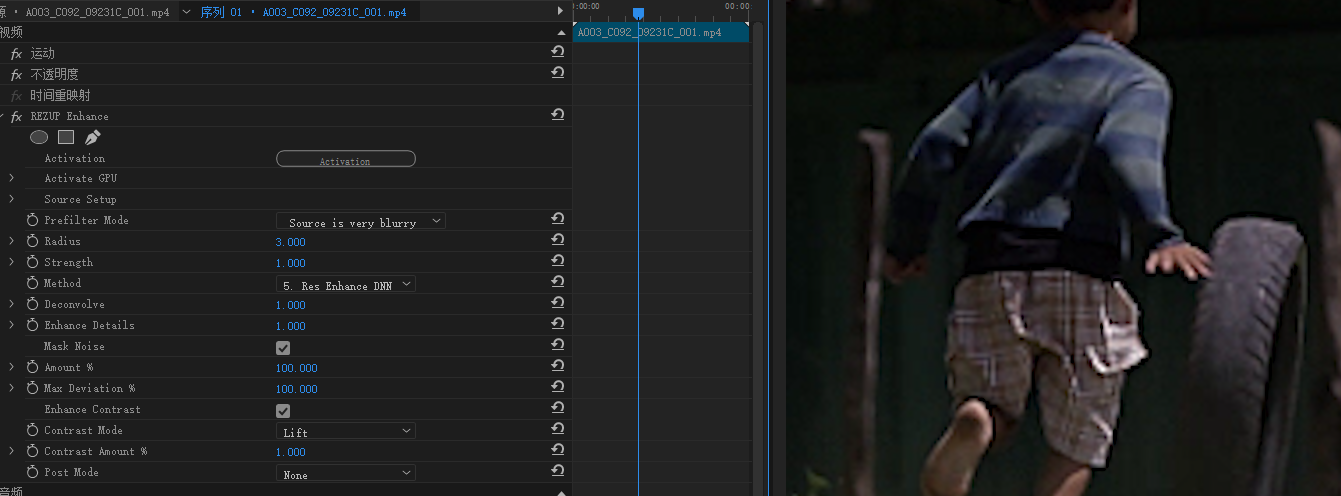Open the Prefilter Mode dropdown
This screenshot has width=1341, height=496.
pos(361,221)
